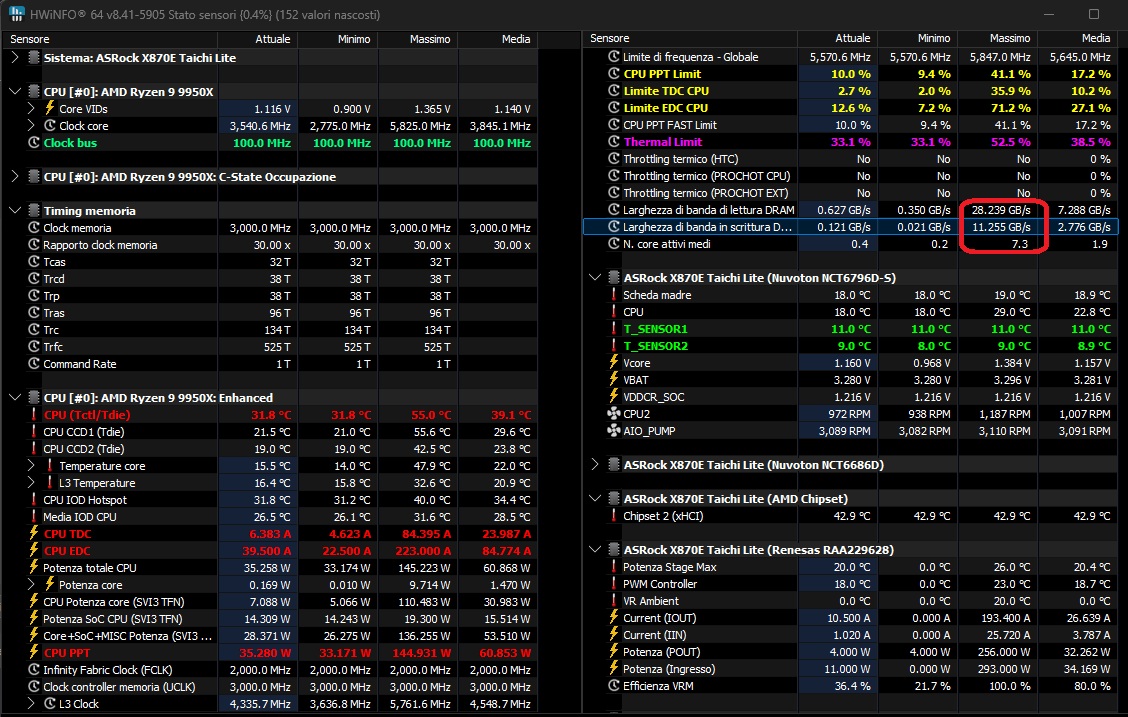
Task: Click the clock icon beside Efficienza VRM
Action: pyautogui.click(x=614, y=685)
